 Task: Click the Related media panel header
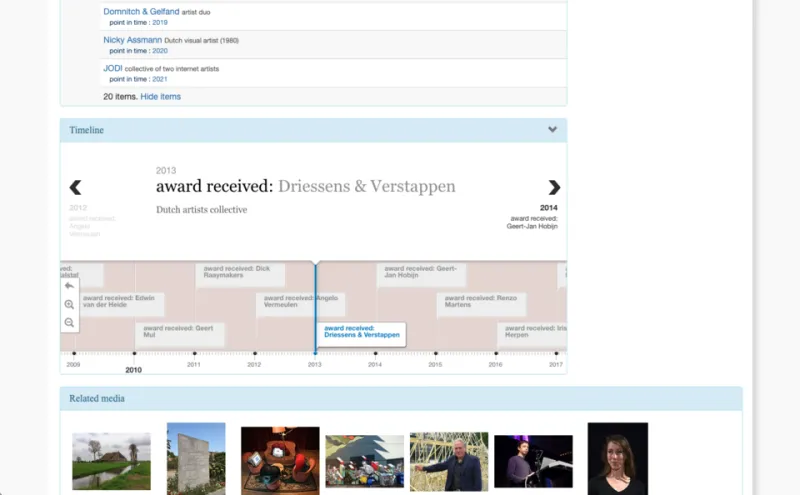tap(401, 399)
